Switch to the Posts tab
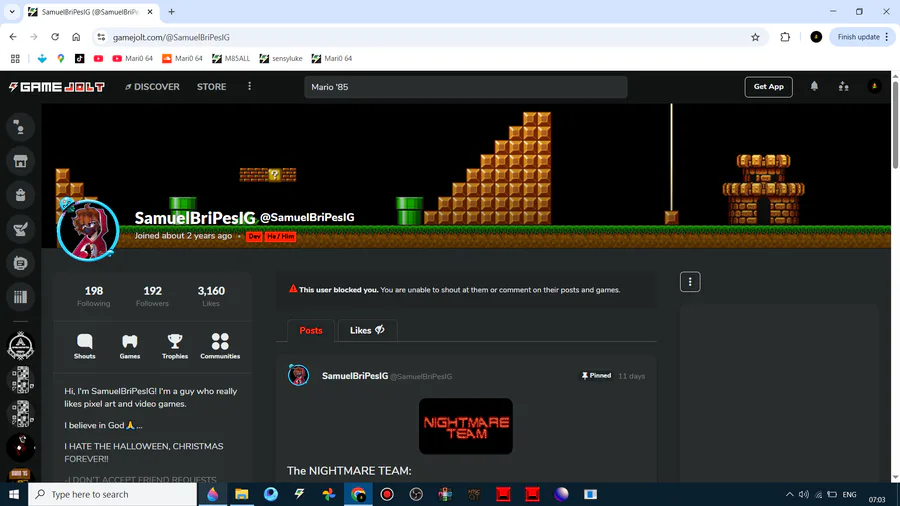 (x=311, y=330)
